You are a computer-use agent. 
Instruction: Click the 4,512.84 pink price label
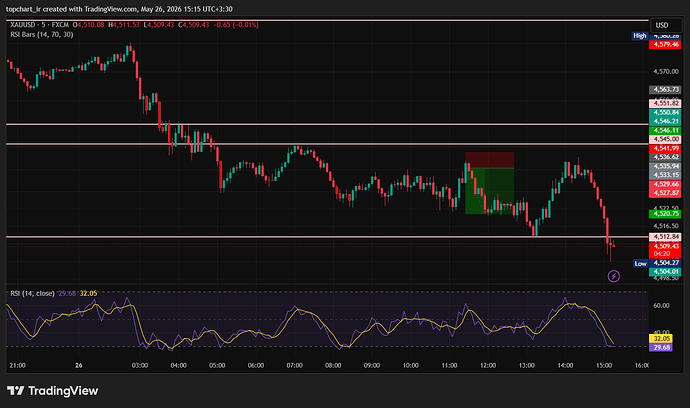(665, 237)
